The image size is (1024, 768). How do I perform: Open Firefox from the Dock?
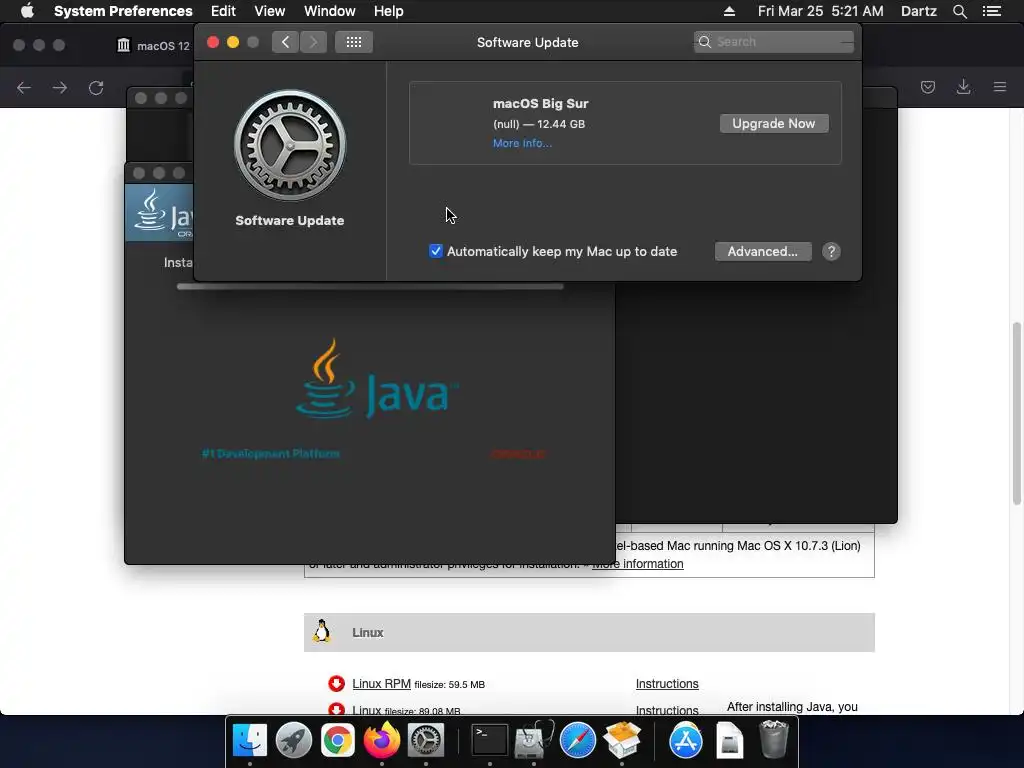tap(381, 740)
